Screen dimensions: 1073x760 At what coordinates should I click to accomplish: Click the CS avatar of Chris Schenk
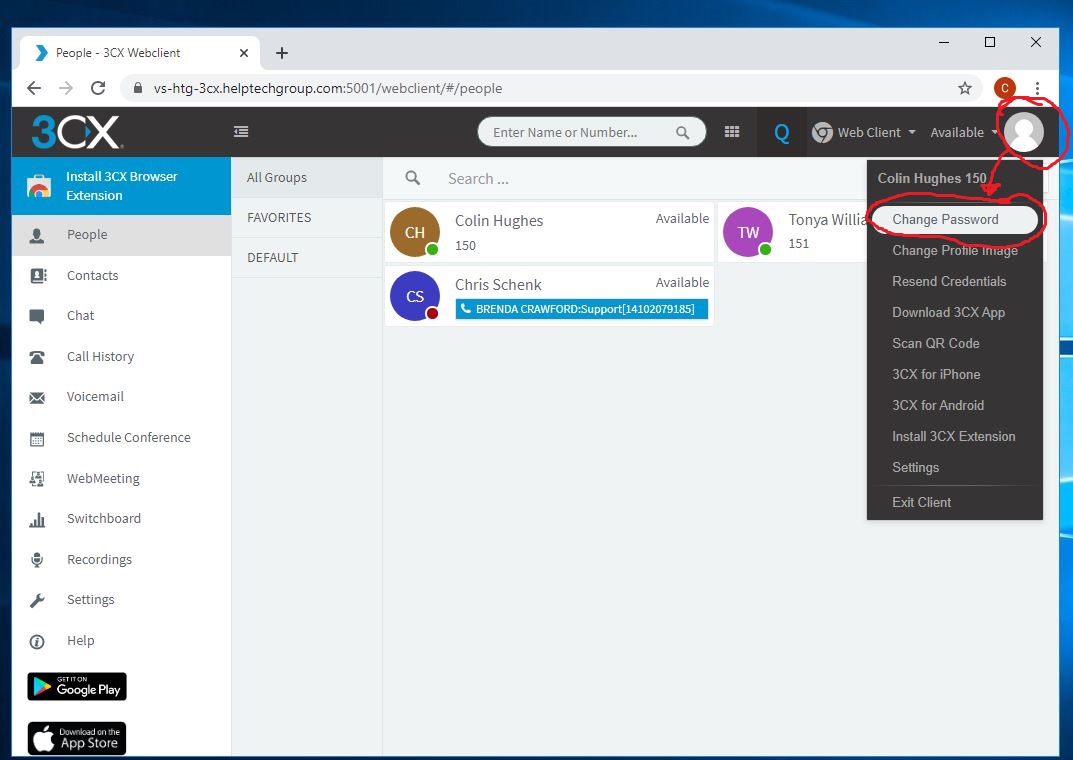[x=415, y=296]
